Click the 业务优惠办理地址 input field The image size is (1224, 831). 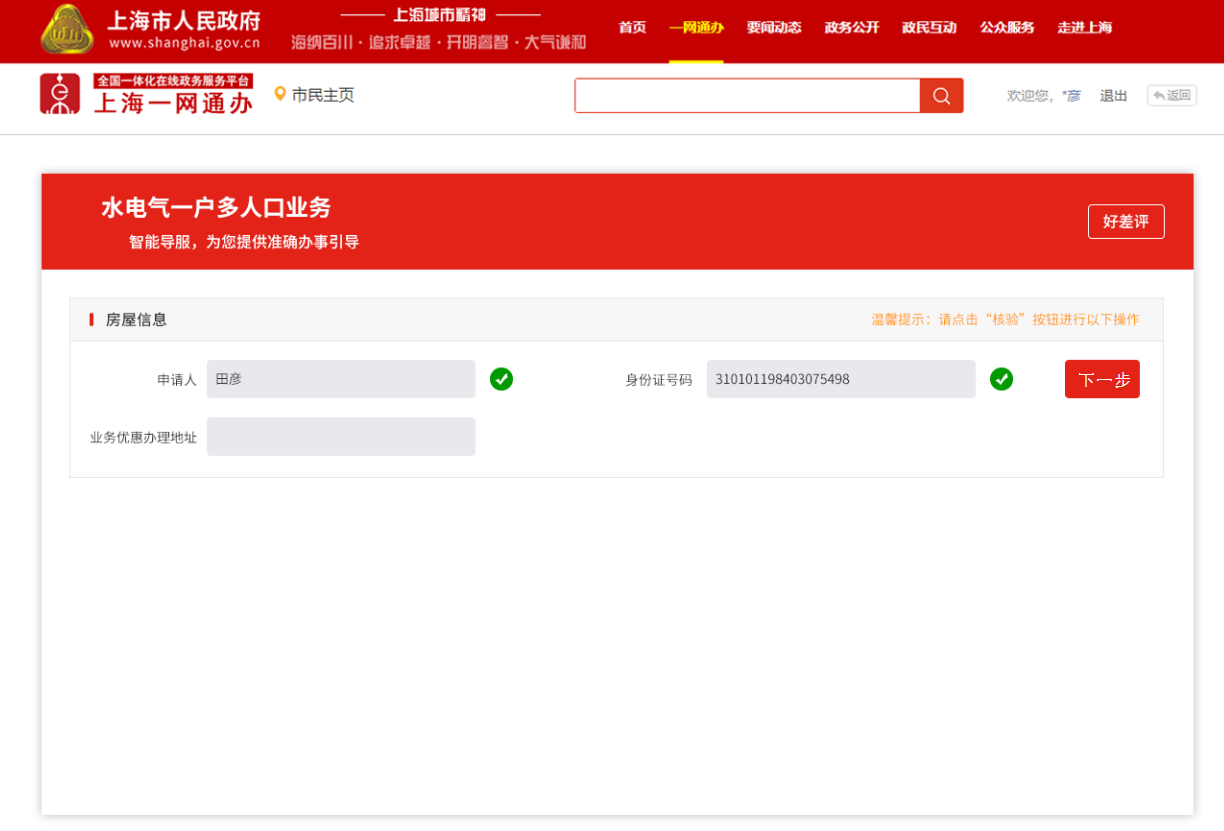click(x=341, y=437)
